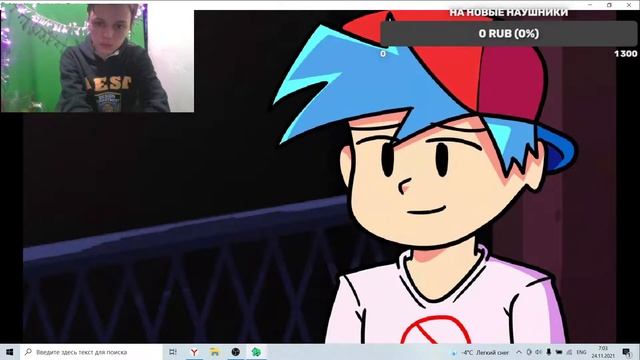Click the volume speaker tray icon
The image size is (640, 360).
coord(539,352)
